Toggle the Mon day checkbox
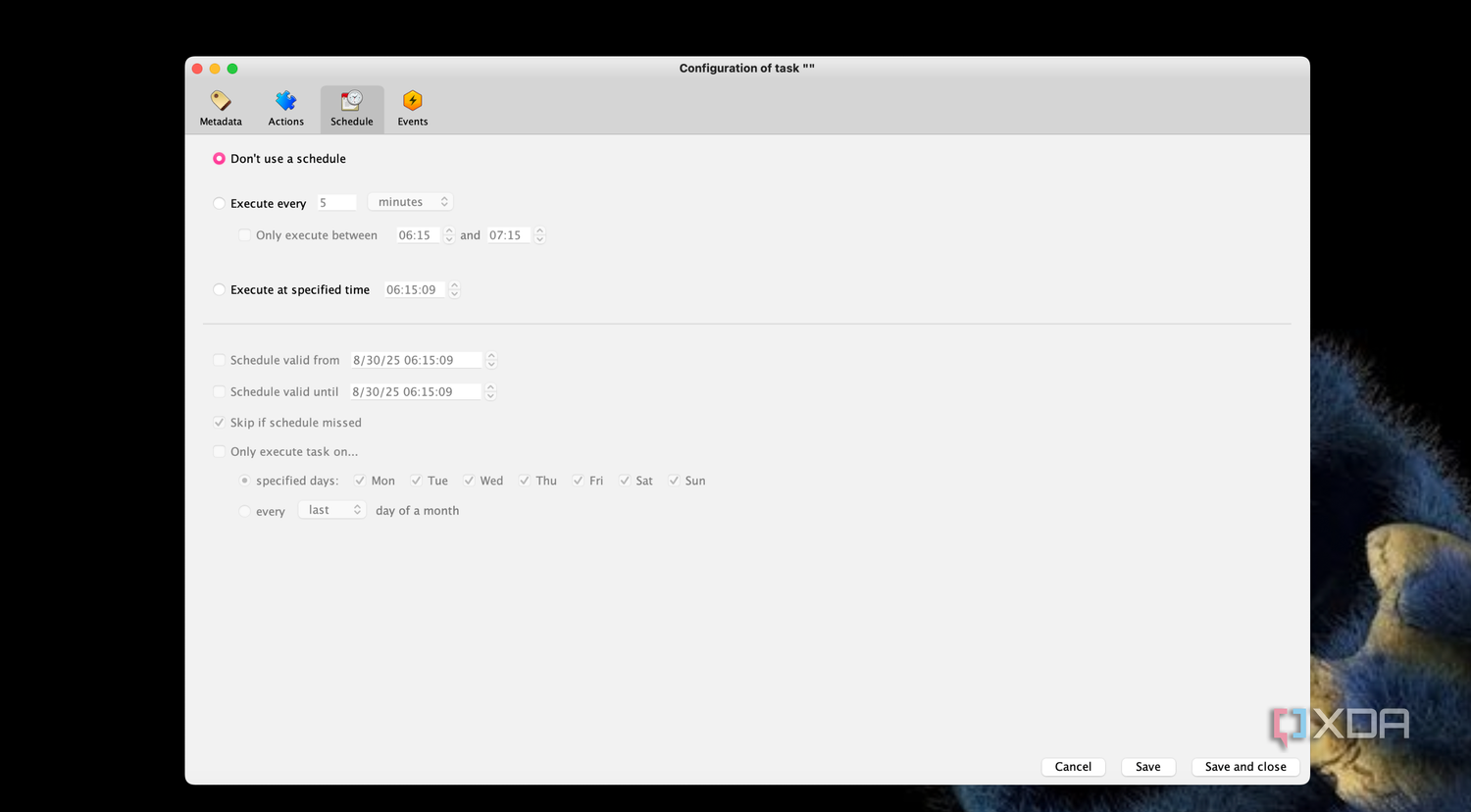The image size is (1471, 812). [x=360, y=481]
